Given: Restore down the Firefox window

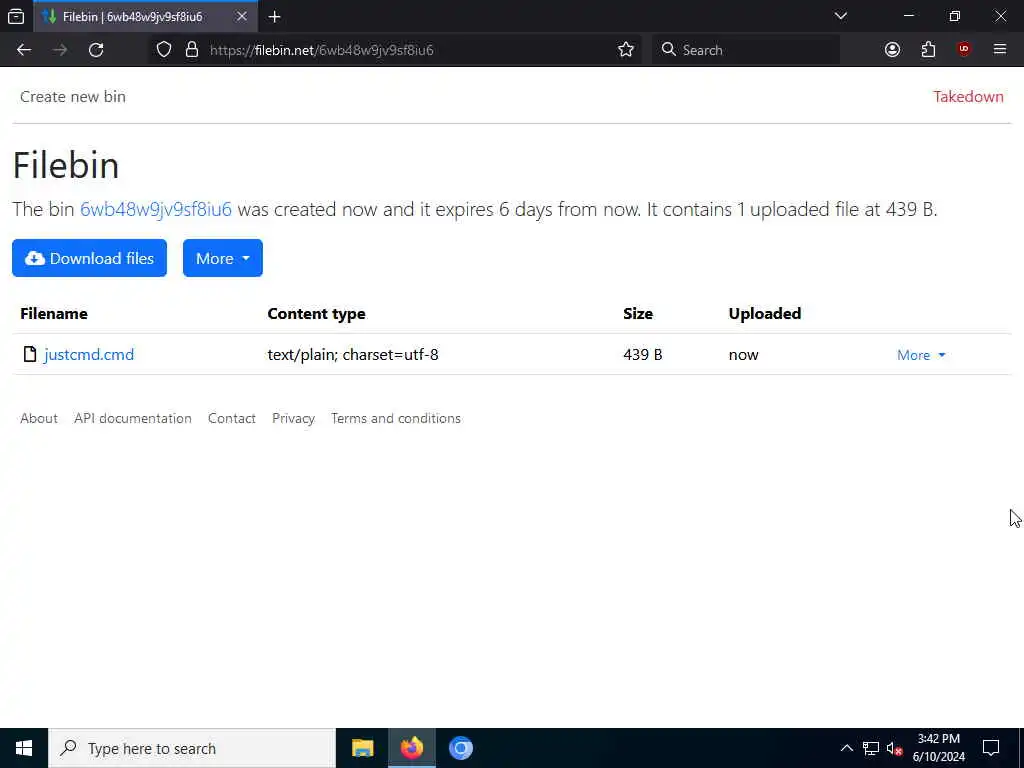Looking at the screenshot, I should pyautogui.click(x=954, y=16).
